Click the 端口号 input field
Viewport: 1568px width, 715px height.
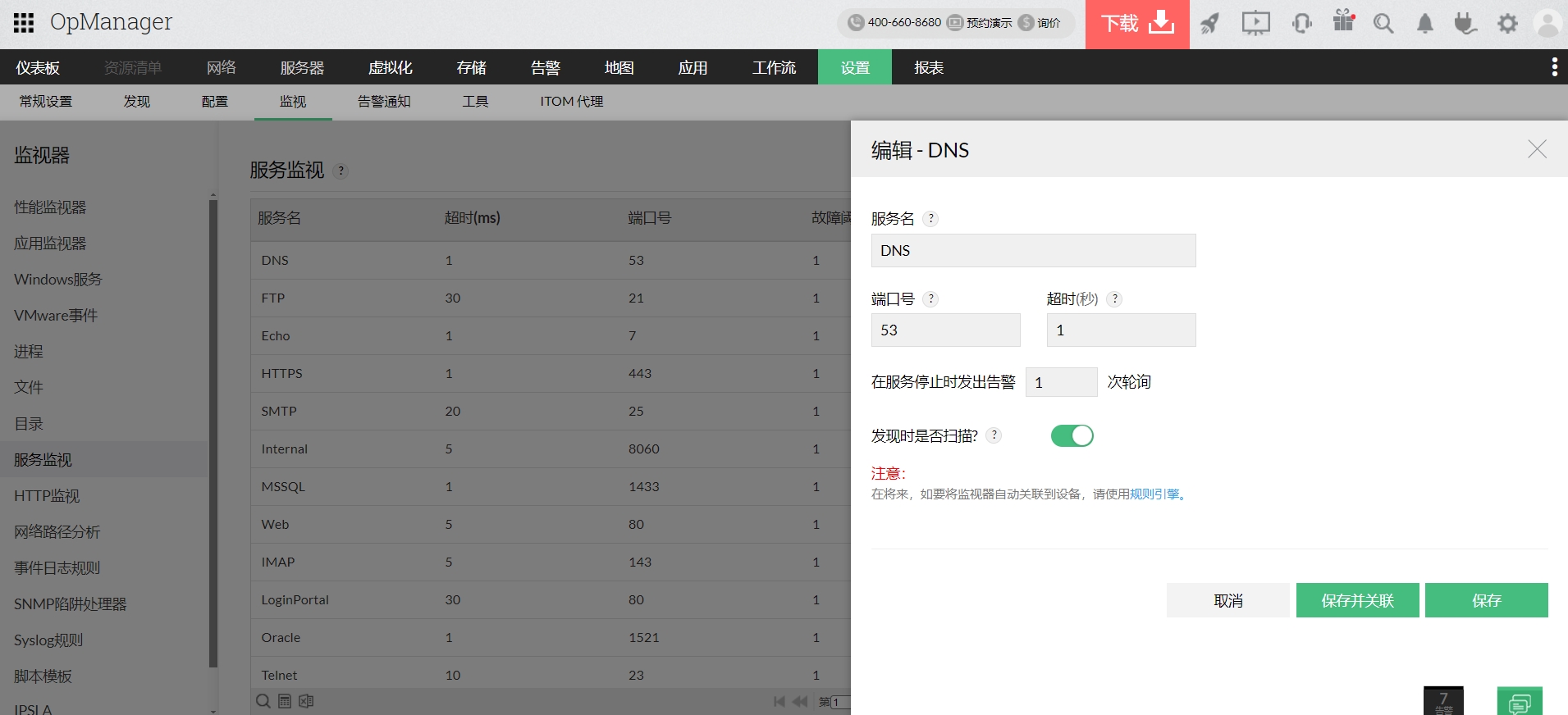click(x=946, y=330)
